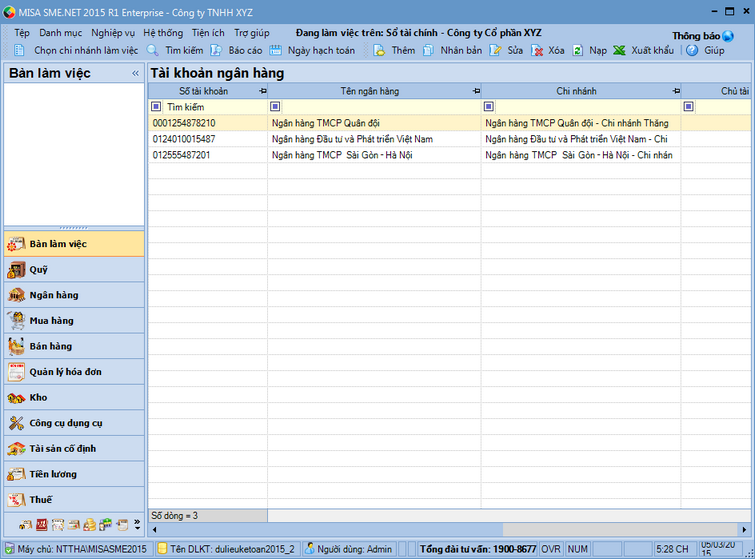755x559 pixels.
Task: Open the Quản lý hóa đơn module
Action: [74, 372]
